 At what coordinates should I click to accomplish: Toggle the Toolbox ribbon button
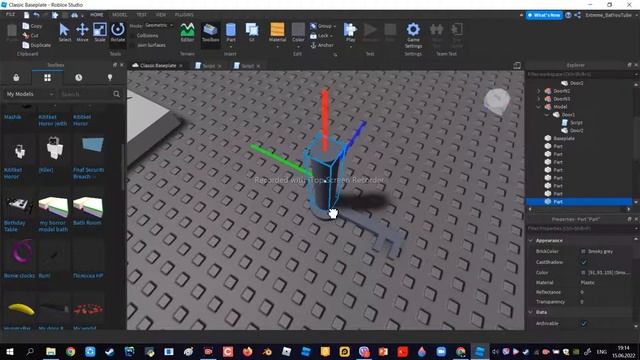coord(211,32)
